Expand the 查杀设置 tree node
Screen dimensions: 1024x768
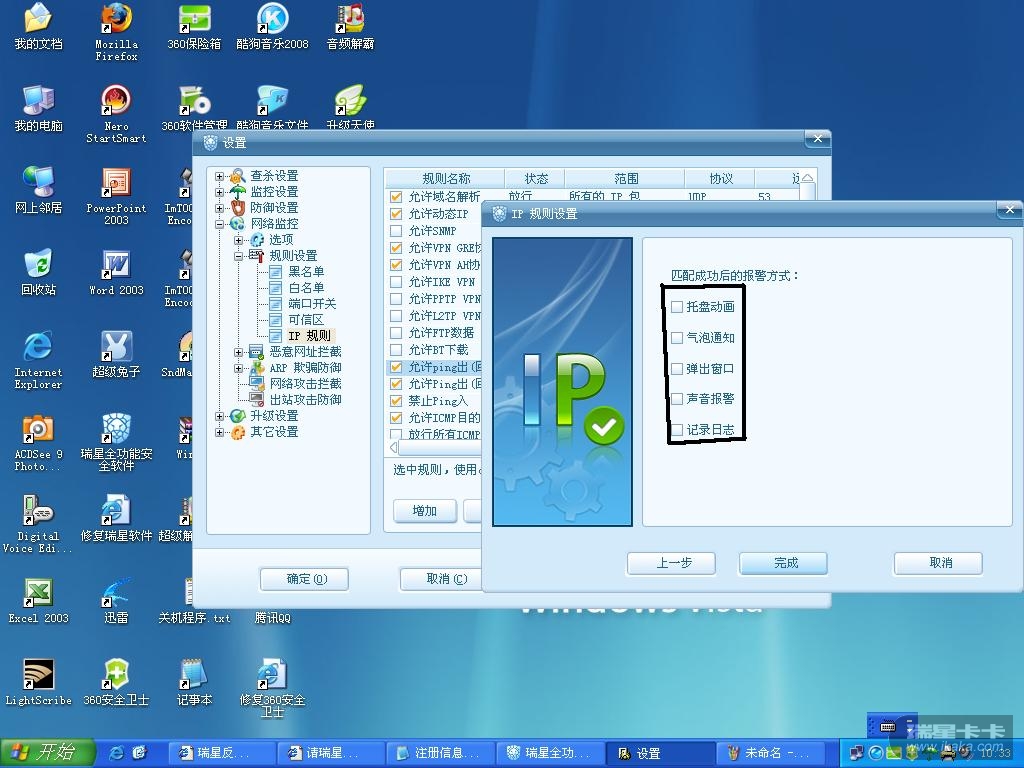point(220,176)
